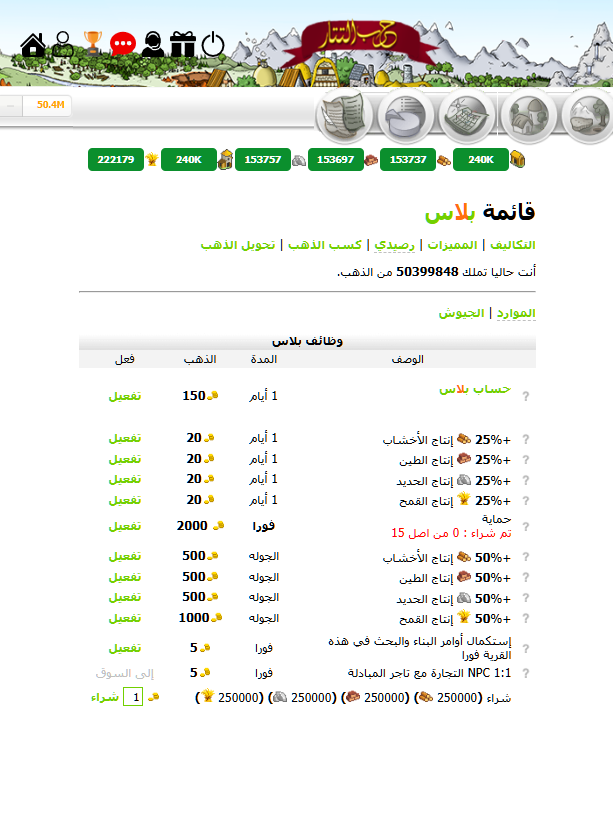Click the home house icon
This screenshot has height=828, width=613.
tap(33, 45)
